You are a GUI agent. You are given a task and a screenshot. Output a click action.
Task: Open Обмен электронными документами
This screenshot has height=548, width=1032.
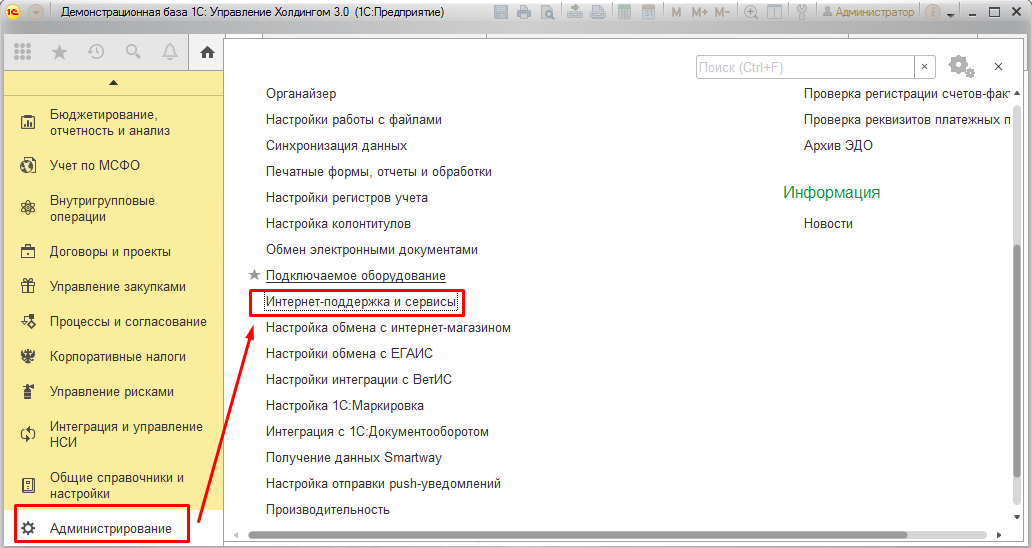(x=372, y=249)
